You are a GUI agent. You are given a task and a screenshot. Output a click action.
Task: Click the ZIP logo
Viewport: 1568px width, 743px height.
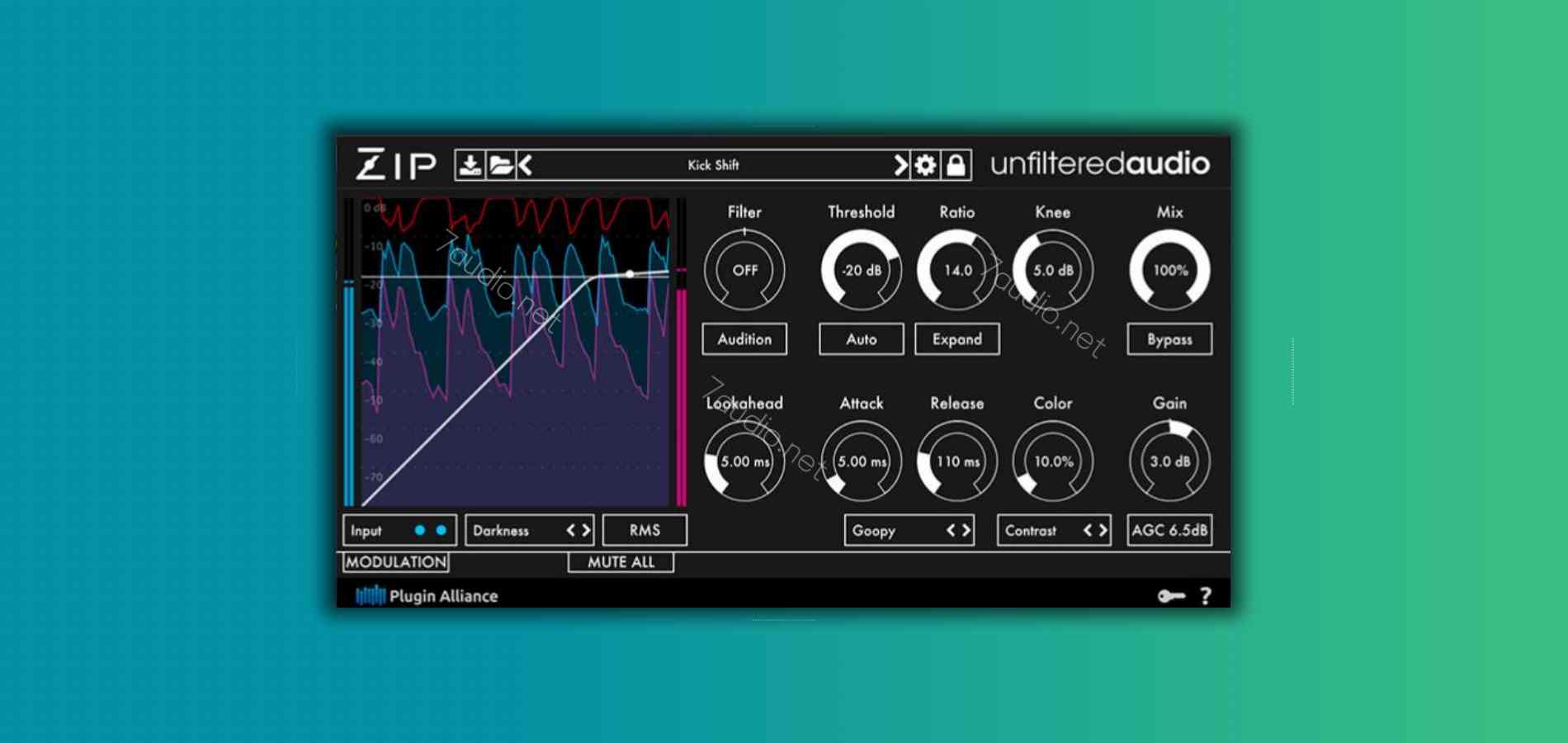tap(396, 164)
